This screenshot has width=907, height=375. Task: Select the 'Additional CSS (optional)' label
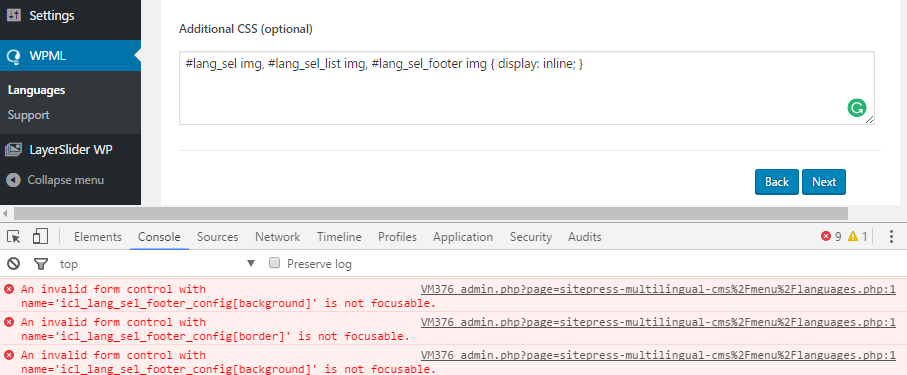[x=246, y=29]
